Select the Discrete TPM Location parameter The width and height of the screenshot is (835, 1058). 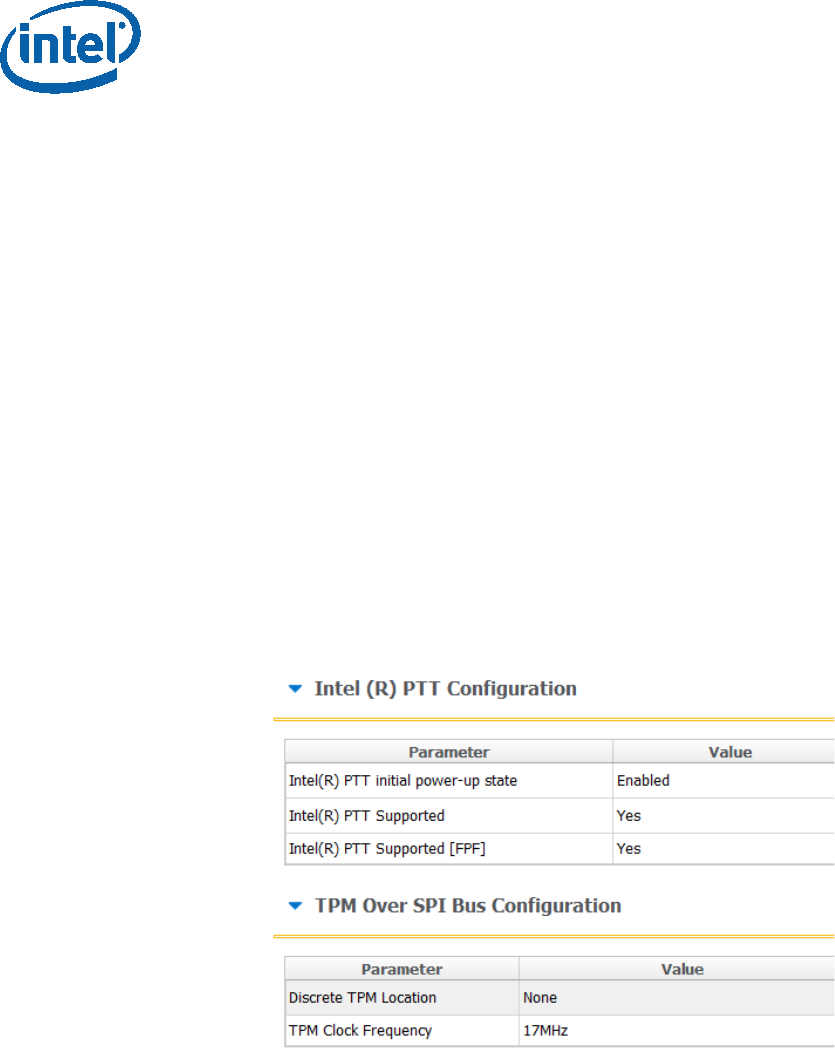(402, 998)
